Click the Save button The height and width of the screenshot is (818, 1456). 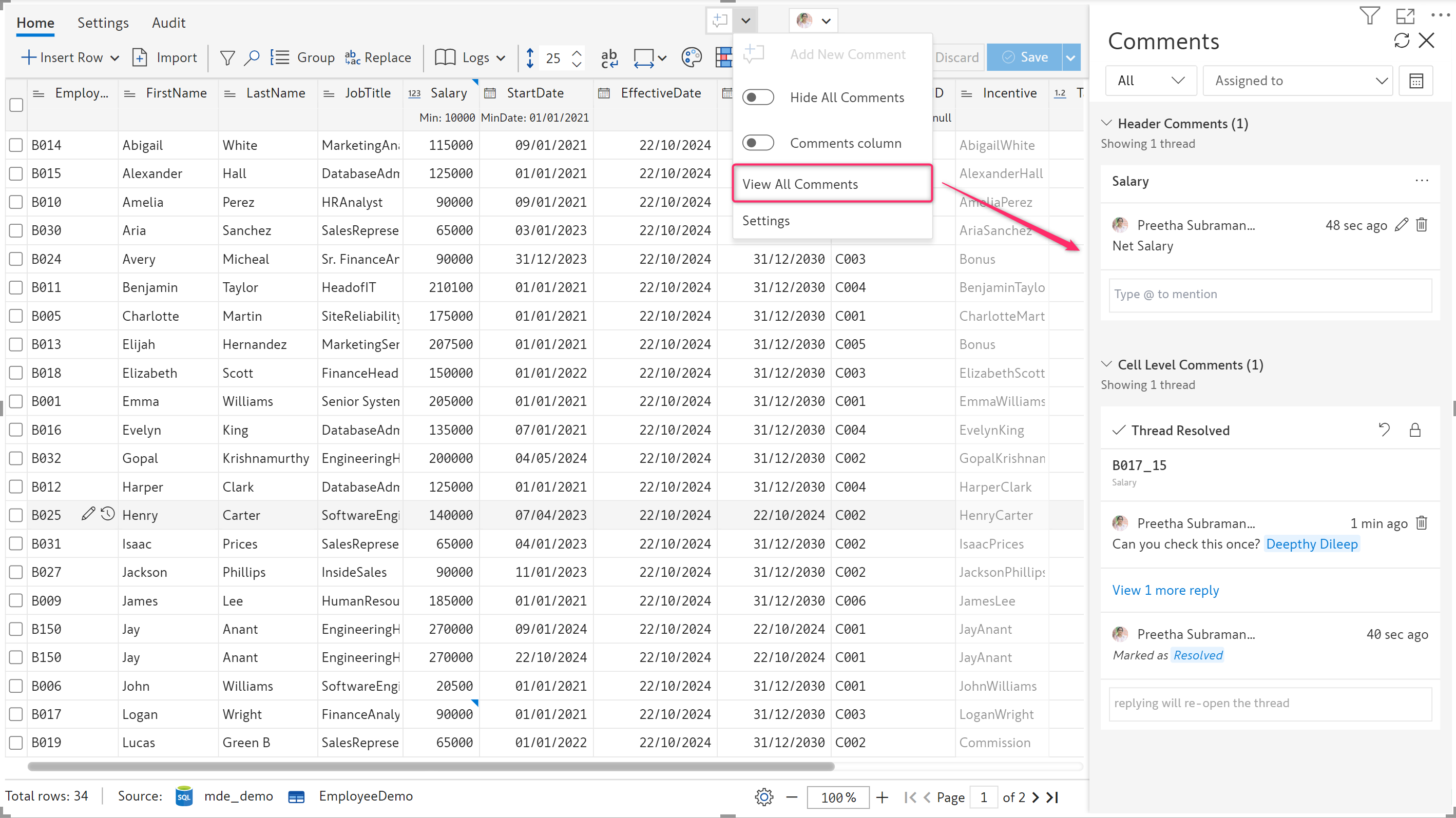click(1025, 57)
